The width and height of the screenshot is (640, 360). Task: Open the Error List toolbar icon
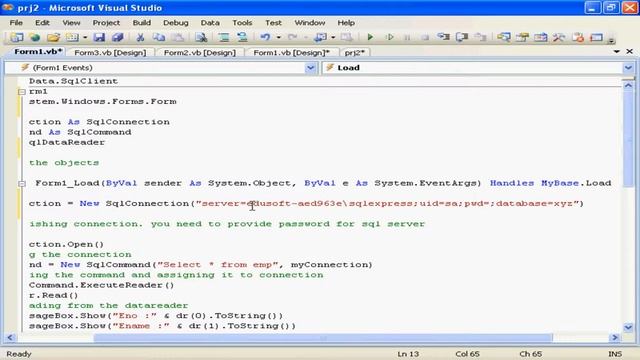click(578, 38)
